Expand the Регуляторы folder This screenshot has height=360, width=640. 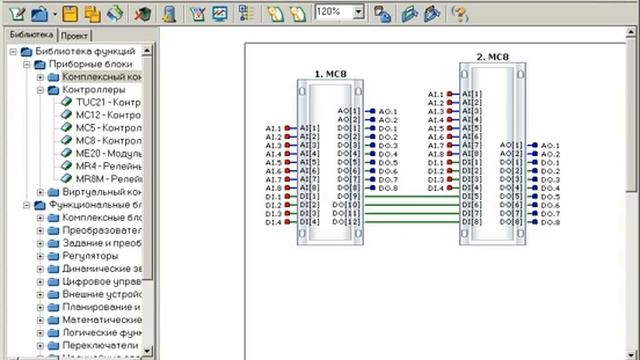(x=40, y=256)
